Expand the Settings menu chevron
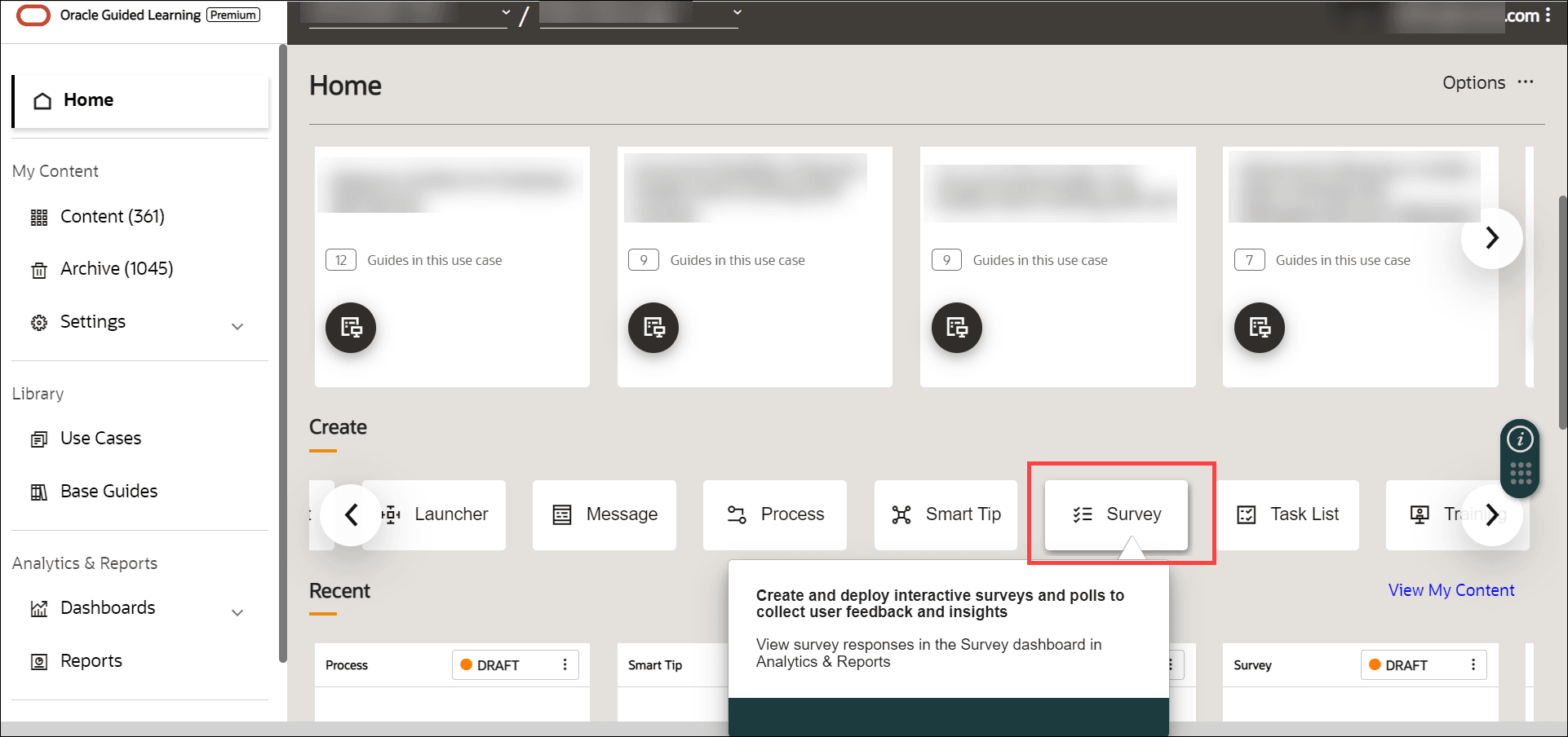 [237, 326]
